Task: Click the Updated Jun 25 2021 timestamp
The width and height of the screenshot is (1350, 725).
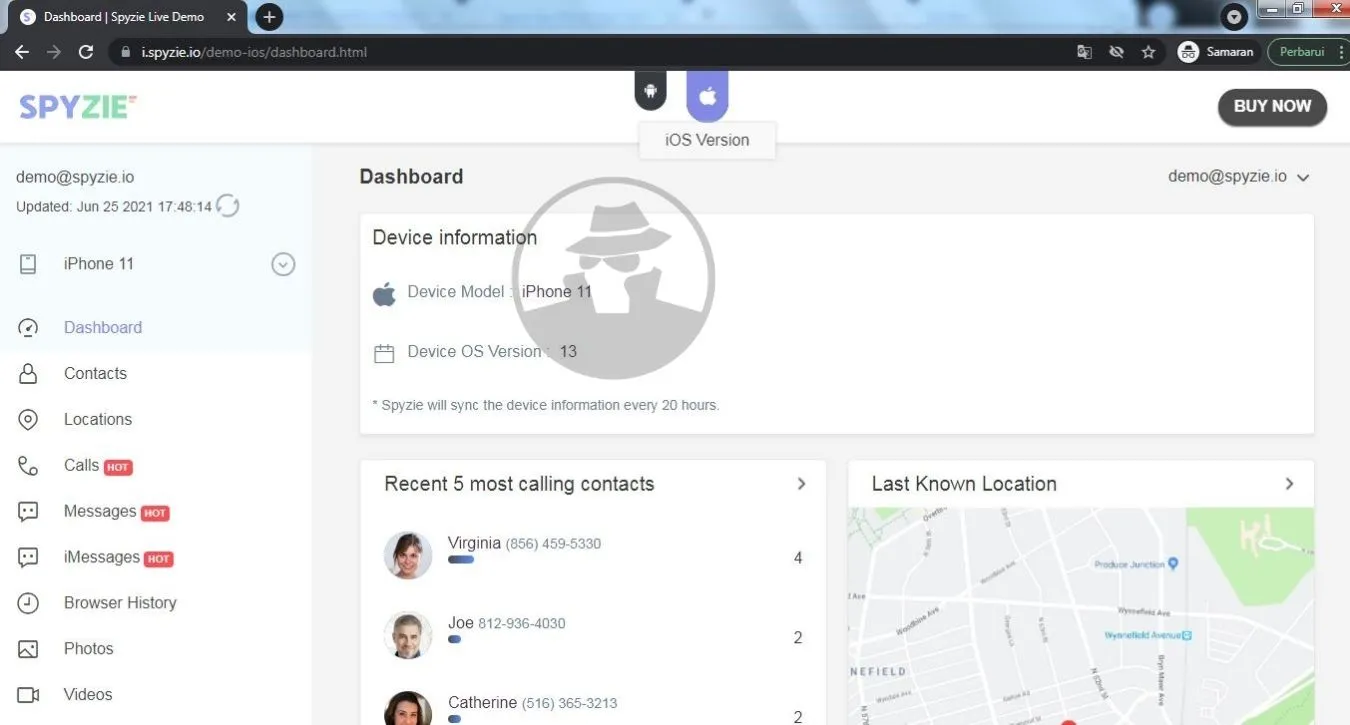Action: click(x=114, y=207)
